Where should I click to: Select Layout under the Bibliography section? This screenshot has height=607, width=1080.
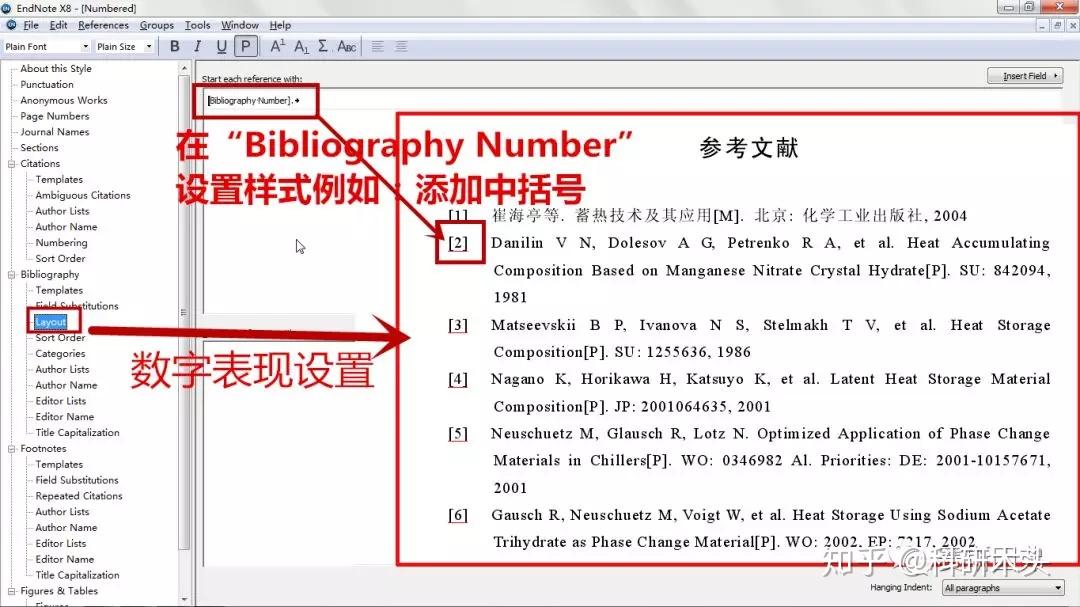pyautogui.click(x=51, y=321)
